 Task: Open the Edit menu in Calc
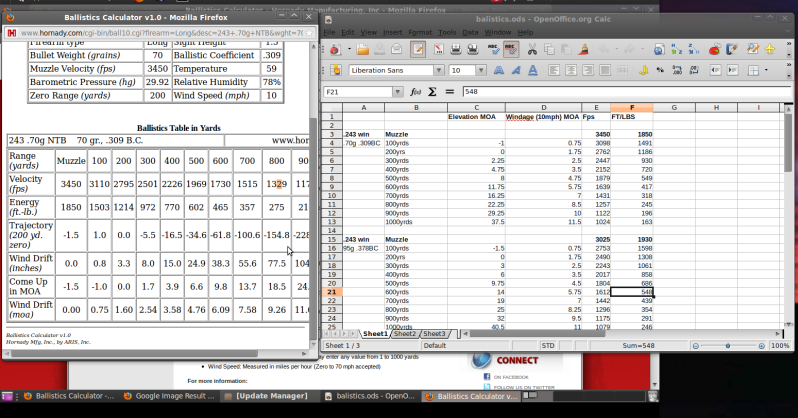coord(348,32)
